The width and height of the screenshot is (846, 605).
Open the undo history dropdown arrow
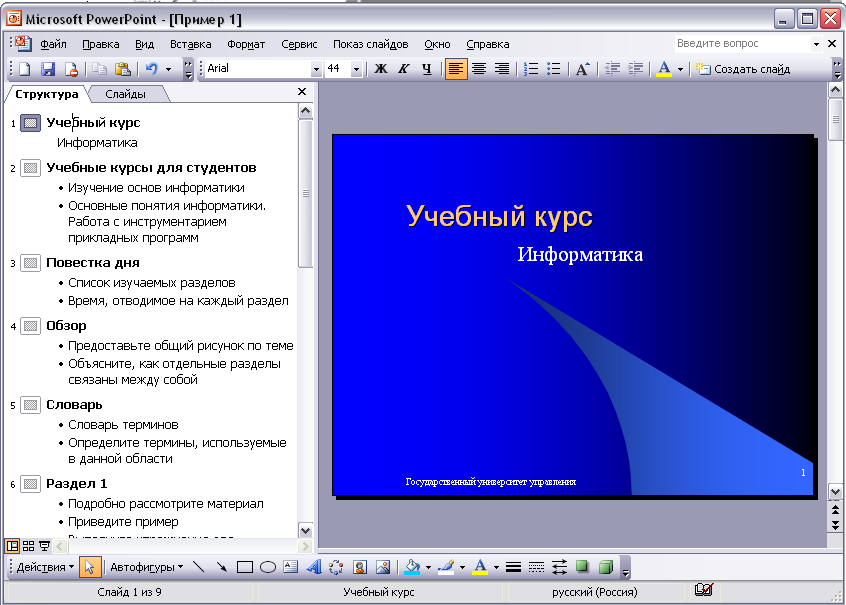click(x=168, y=69)
